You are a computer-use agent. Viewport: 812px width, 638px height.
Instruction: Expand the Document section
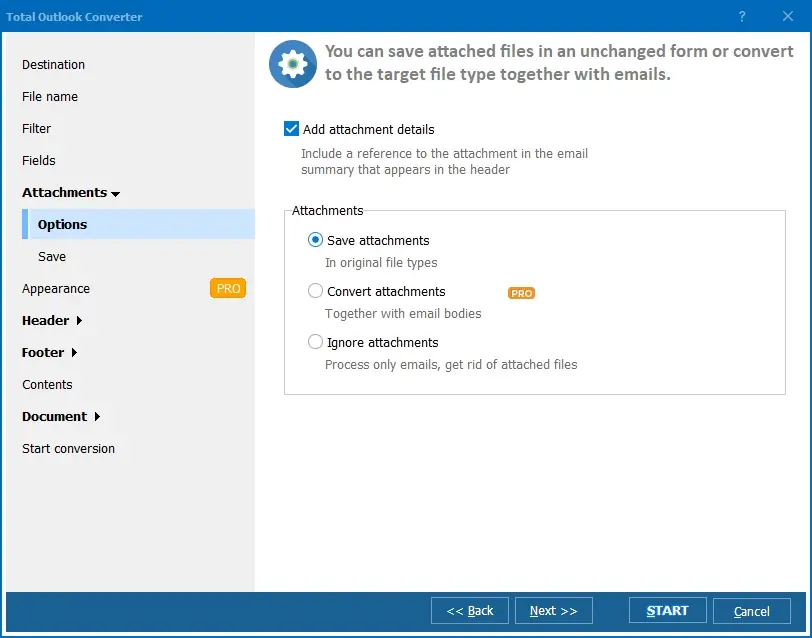pos(57,416)
